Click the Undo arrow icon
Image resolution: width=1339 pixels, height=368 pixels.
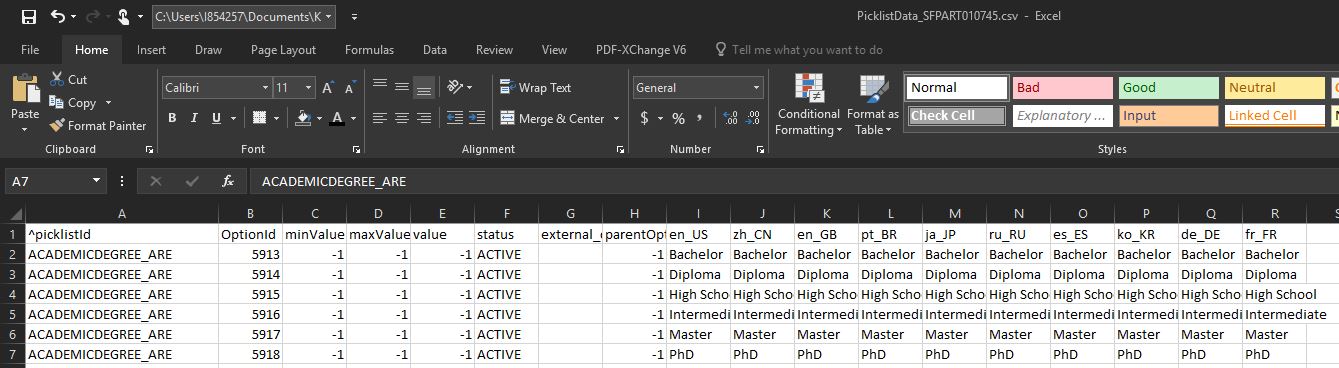click(58, 17)
